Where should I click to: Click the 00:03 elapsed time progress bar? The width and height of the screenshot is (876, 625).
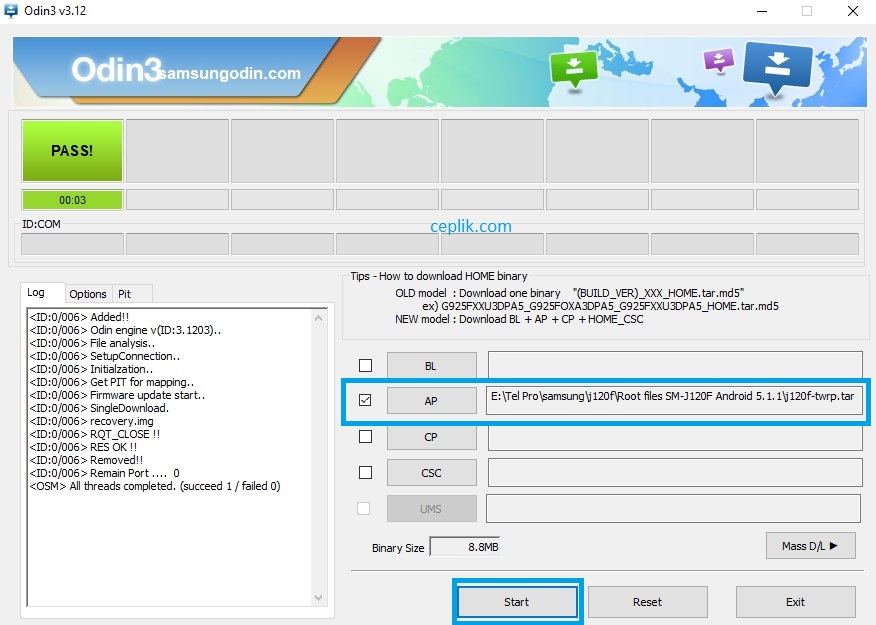coord(72,200)
